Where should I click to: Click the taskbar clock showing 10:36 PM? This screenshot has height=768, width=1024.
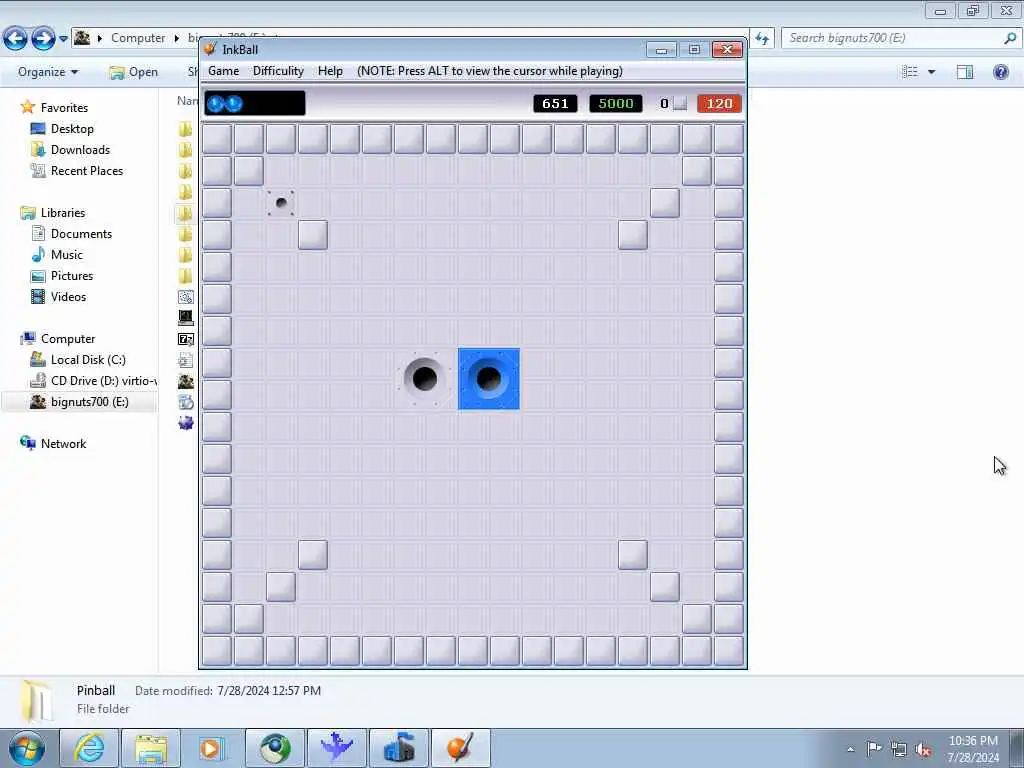(973, 749)
